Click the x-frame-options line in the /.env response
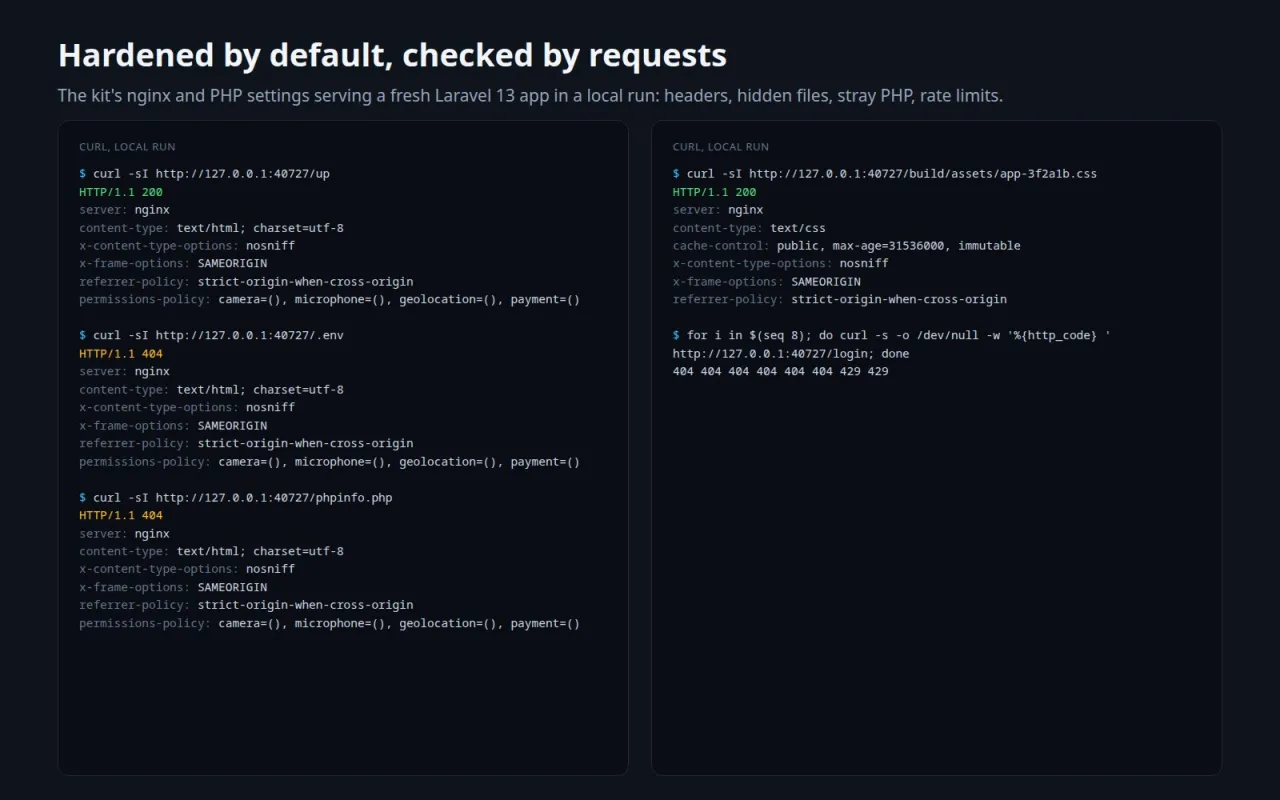 point(173,425)
